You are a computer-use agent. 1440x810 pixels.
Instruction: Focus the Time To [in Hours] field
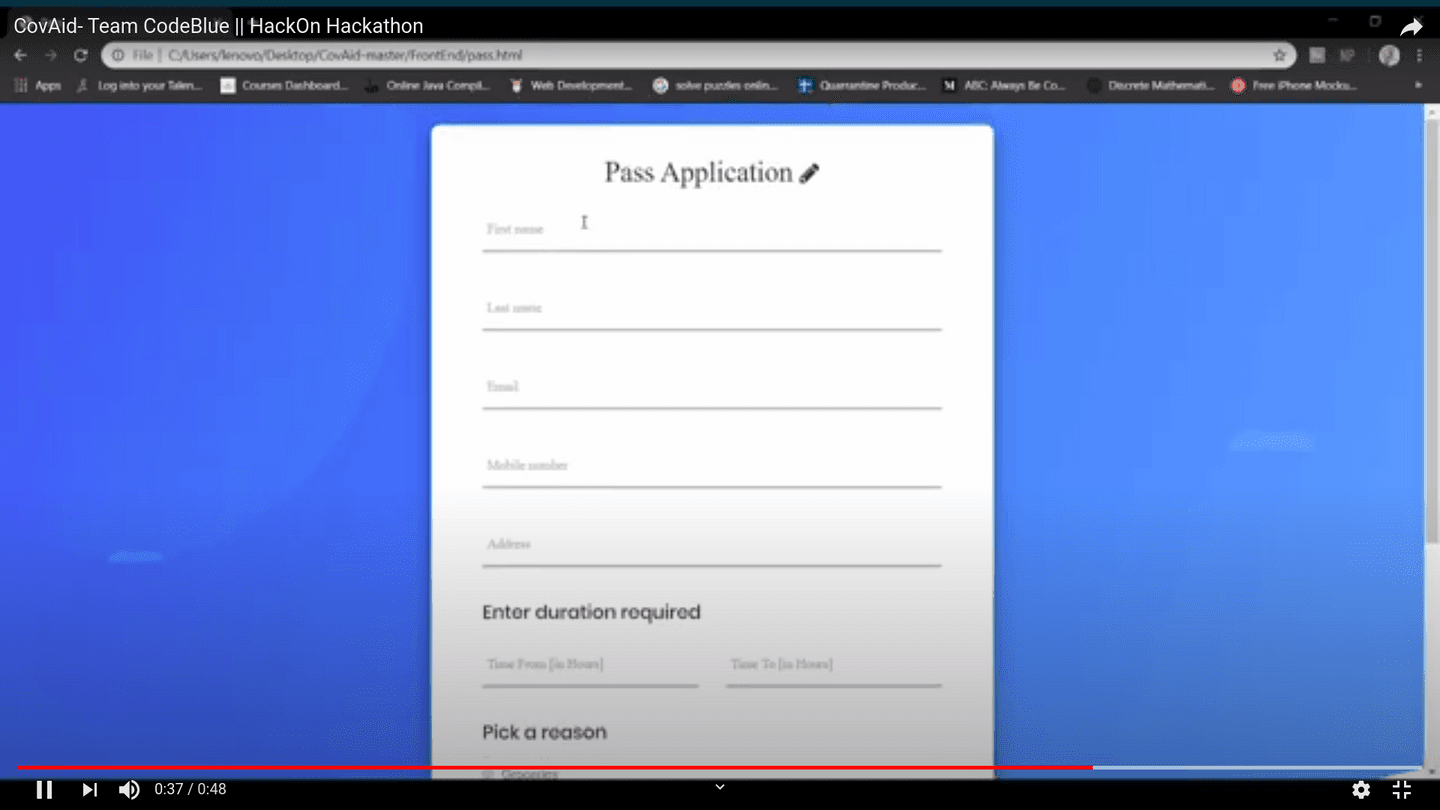tap(833, 666)
